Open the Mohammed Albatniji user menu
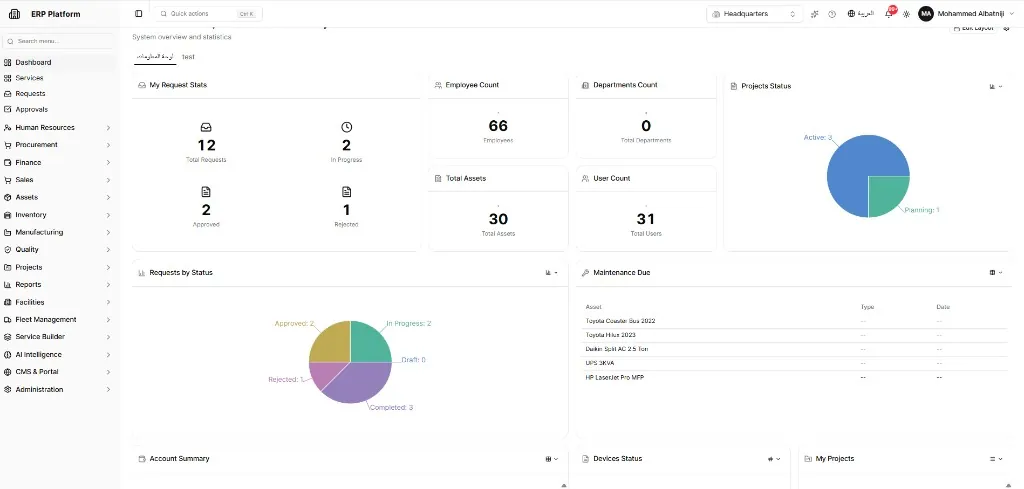Image resolution: width=1024 pixels, height=489 pixels. tap(966, 14)
